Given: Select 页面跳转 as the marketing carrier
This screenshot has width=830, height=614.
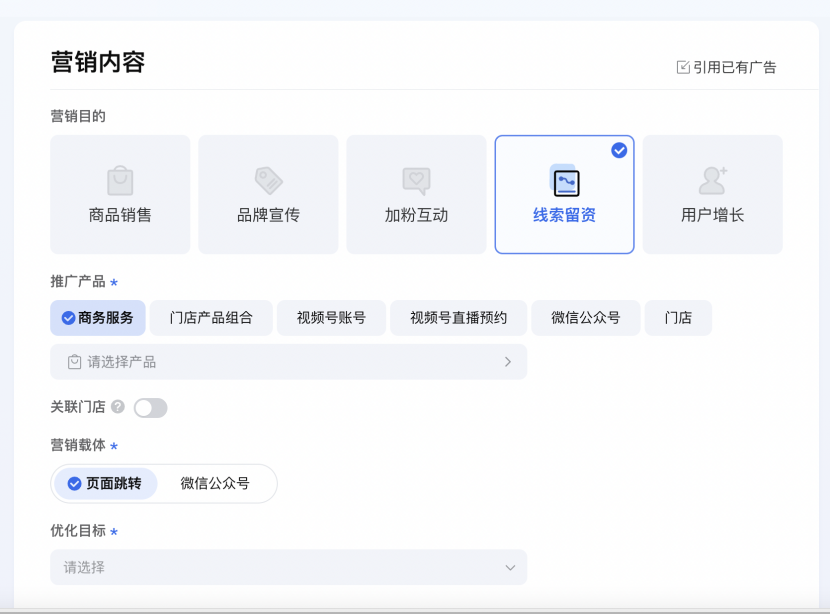Looking at the screenshot, I should coord(104,483).
